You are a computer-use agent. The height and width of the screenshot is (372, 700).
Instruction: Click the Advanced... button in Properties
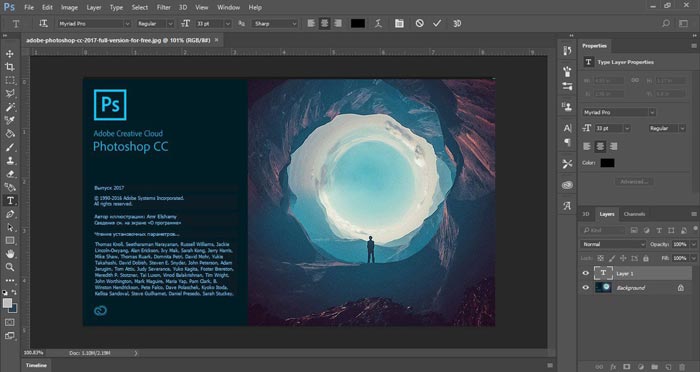point(634,181)
